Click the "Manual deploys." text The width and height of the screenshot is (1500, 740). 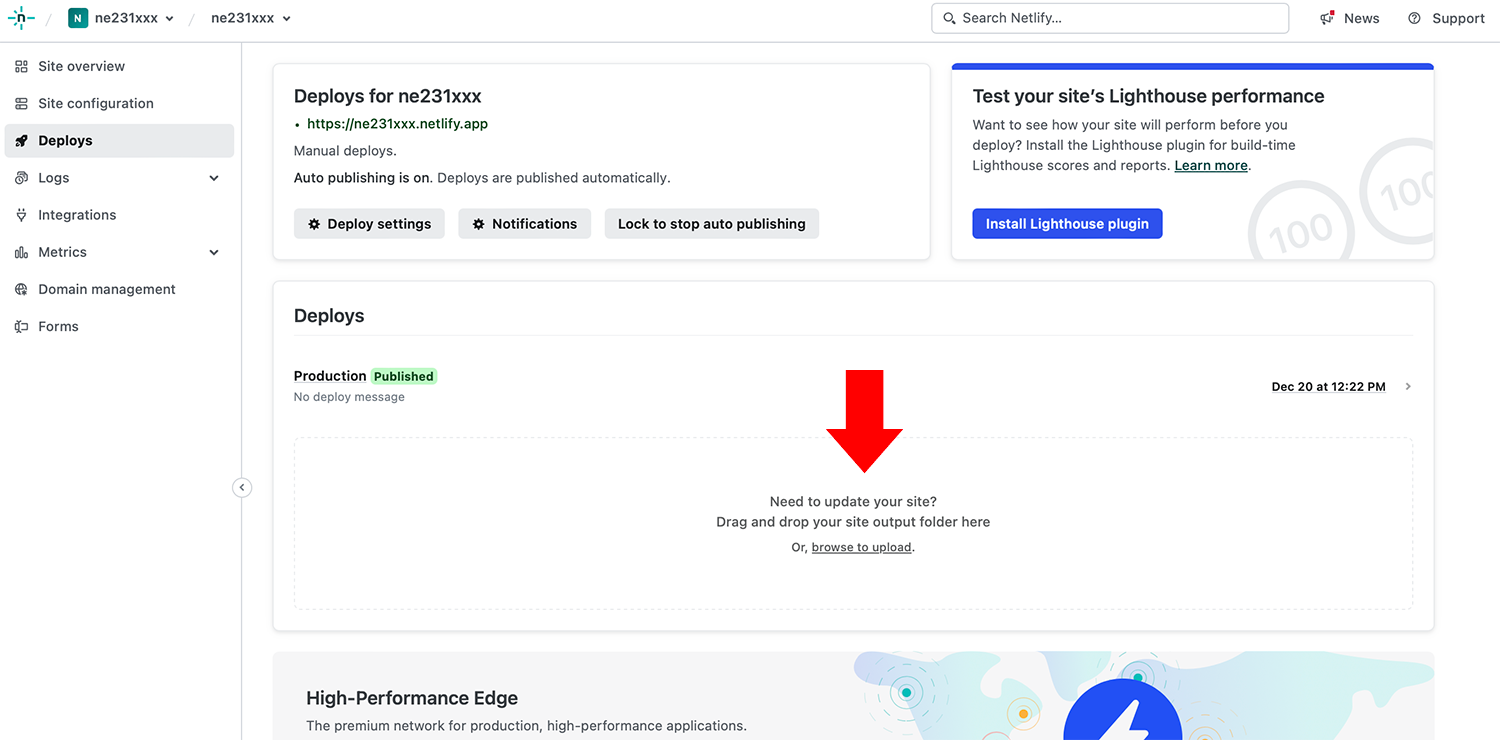345,151
